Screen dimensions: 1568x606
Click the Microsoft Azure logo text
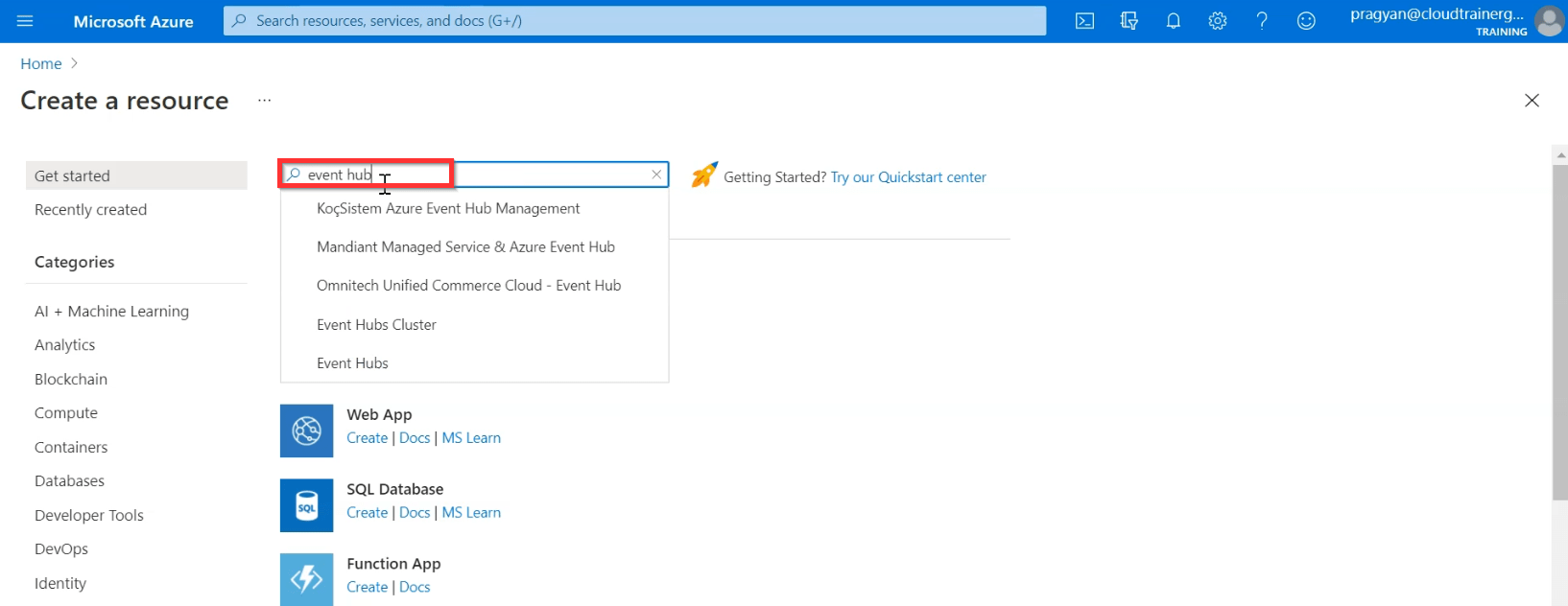click(x=133, y=21)
